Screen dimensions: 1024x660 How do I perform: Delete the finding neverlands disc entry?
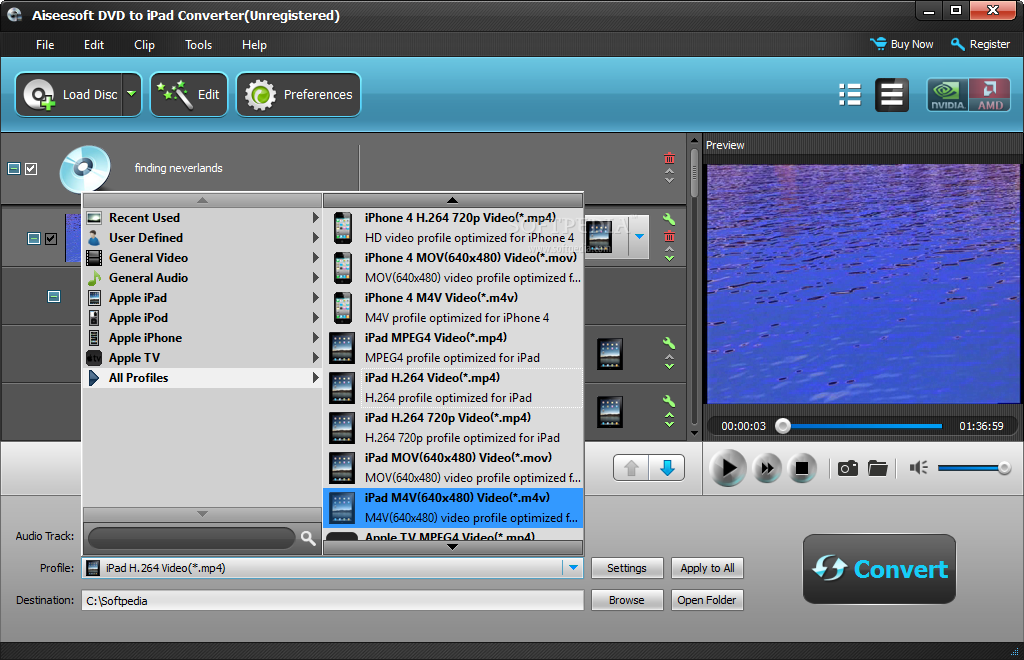[669, 159]
